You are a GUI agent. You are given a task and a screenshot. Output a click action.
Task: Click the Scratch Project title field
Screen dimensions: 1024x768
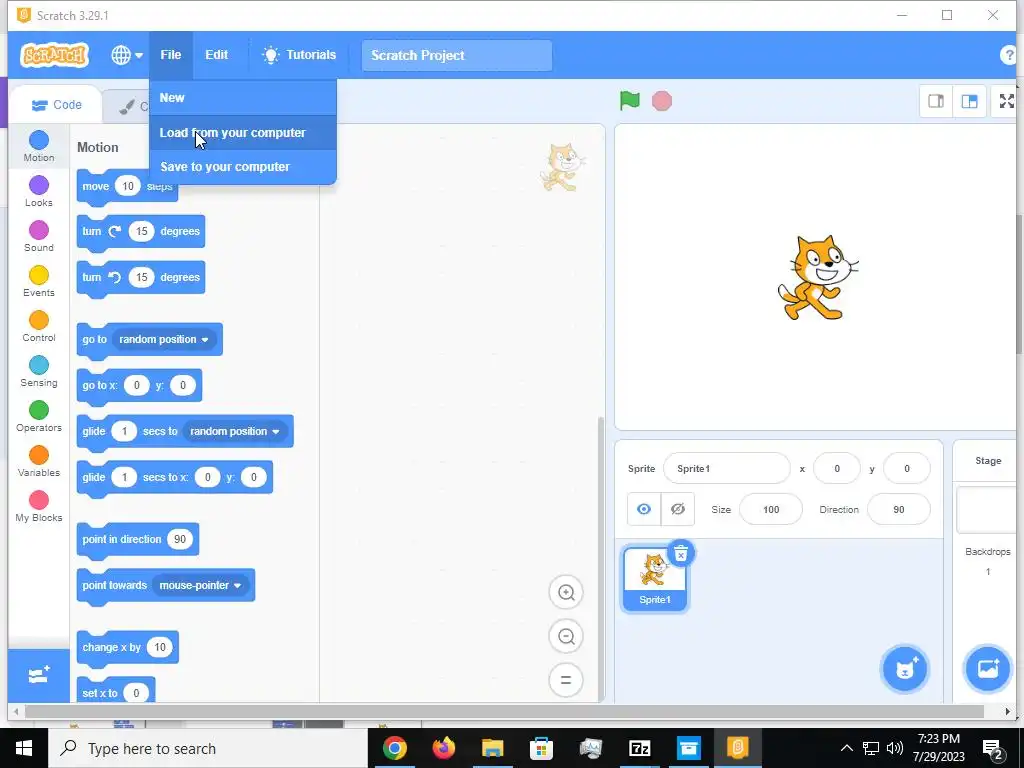click(x=456, y=56)
